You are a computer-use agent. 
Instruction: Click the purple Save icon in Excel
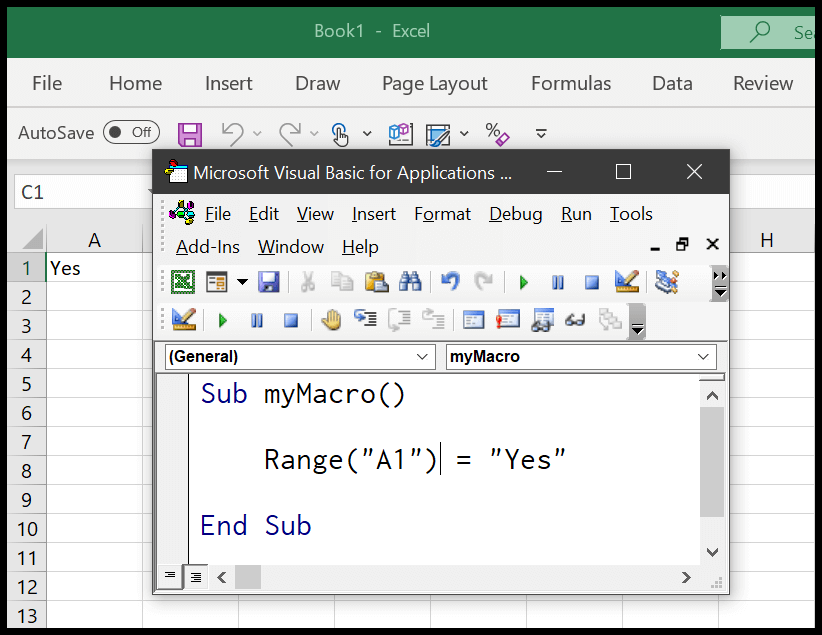pyautogui.click(x=190, y=133)
